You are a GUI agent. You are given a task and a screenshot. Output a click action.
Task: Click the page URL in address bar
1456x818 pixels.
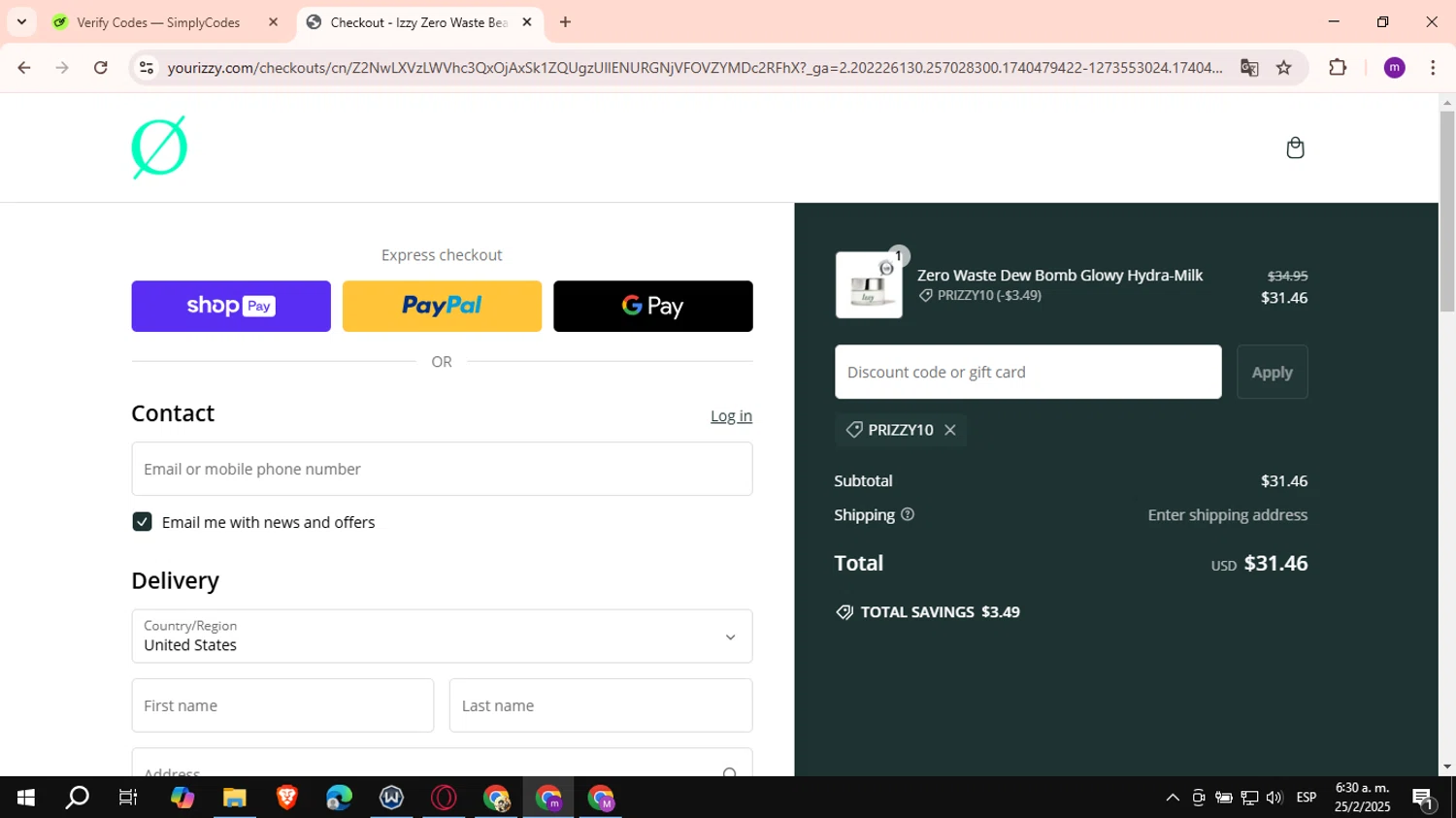point(694,67)
